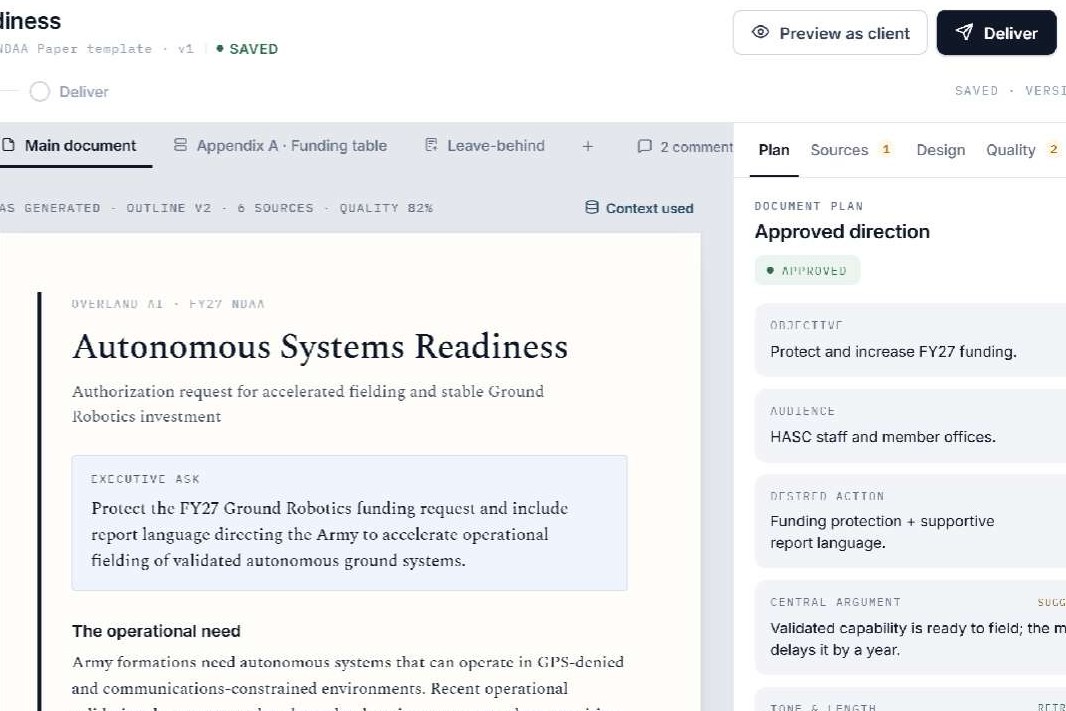Screen dimensions: 1066x711
Task: Click the 'TONE & LENGTH' card label
Action: point(823,707)
